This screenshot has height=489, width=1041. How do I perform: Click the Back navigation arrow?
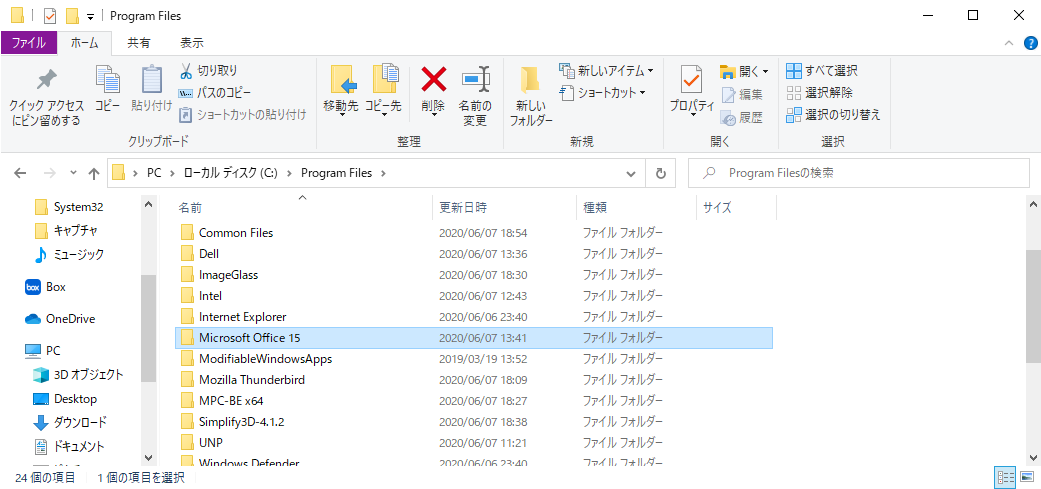(21, 174)
